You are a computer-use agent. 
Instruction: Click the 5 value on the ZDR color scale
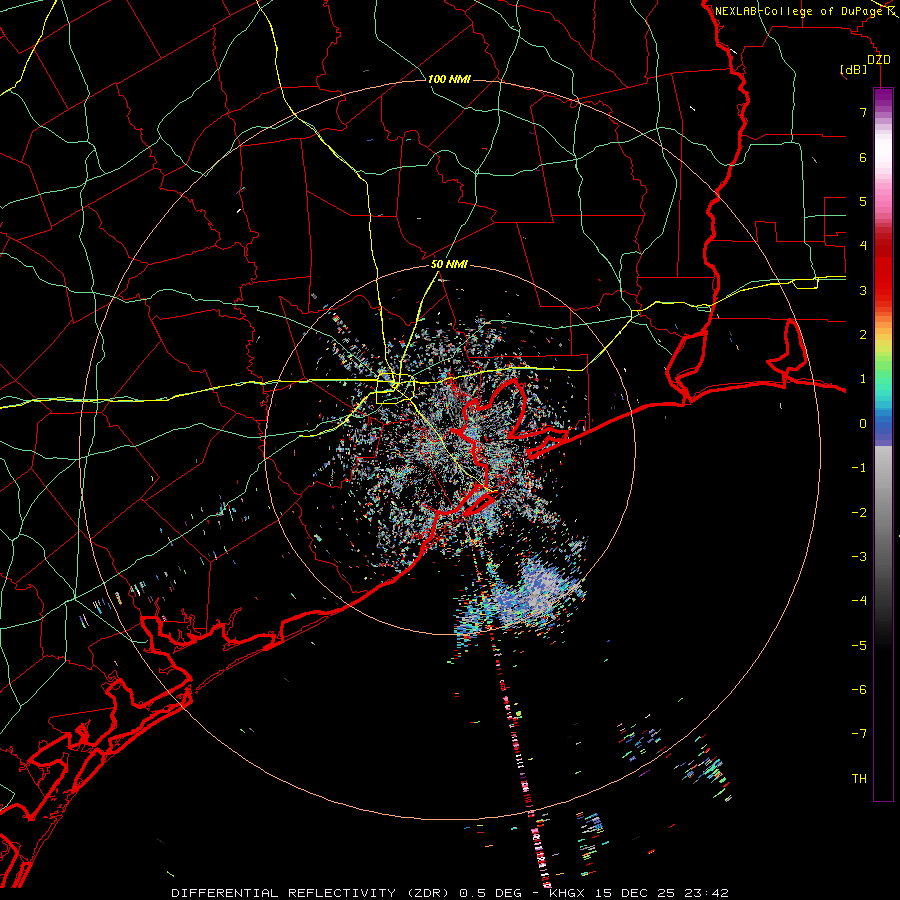pos(863,201)
